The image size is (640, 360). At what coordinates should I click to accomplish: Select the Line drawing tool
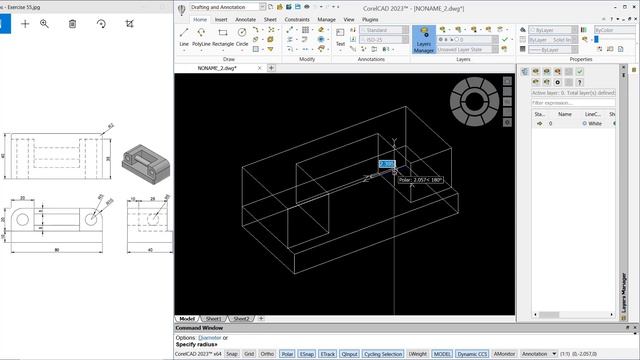tap(184, 36)
